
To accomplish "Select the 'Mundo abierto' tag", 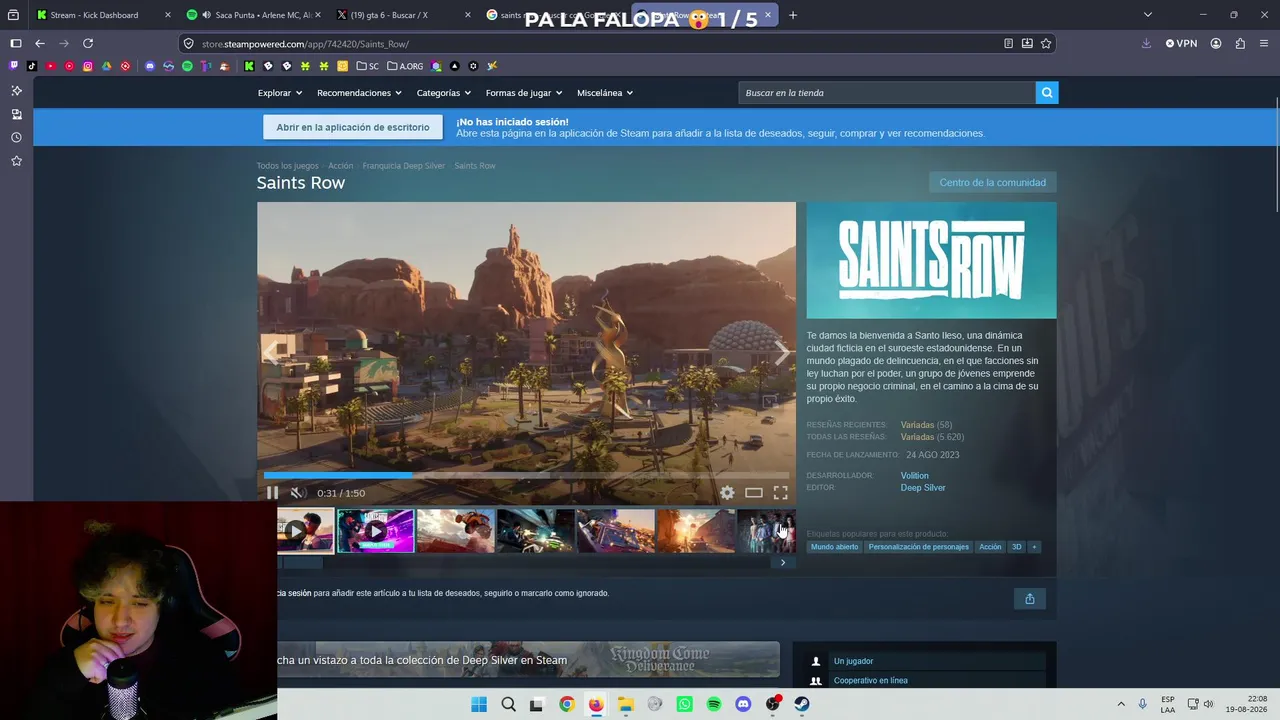I will point(835,547).
